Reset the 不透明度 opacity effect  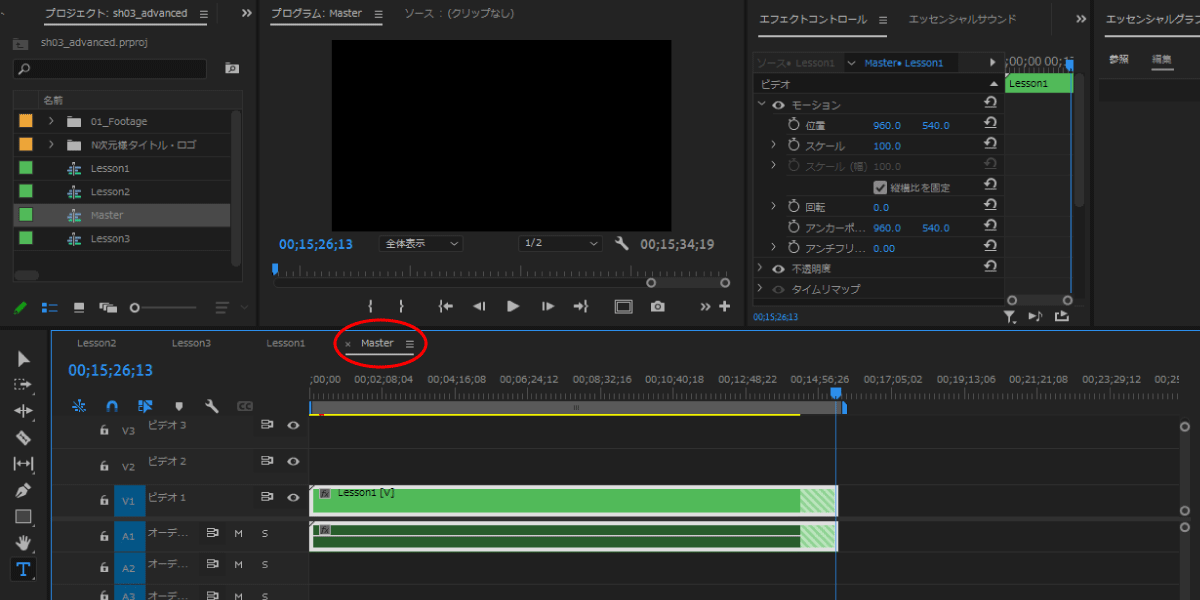[x=990, y=267]
